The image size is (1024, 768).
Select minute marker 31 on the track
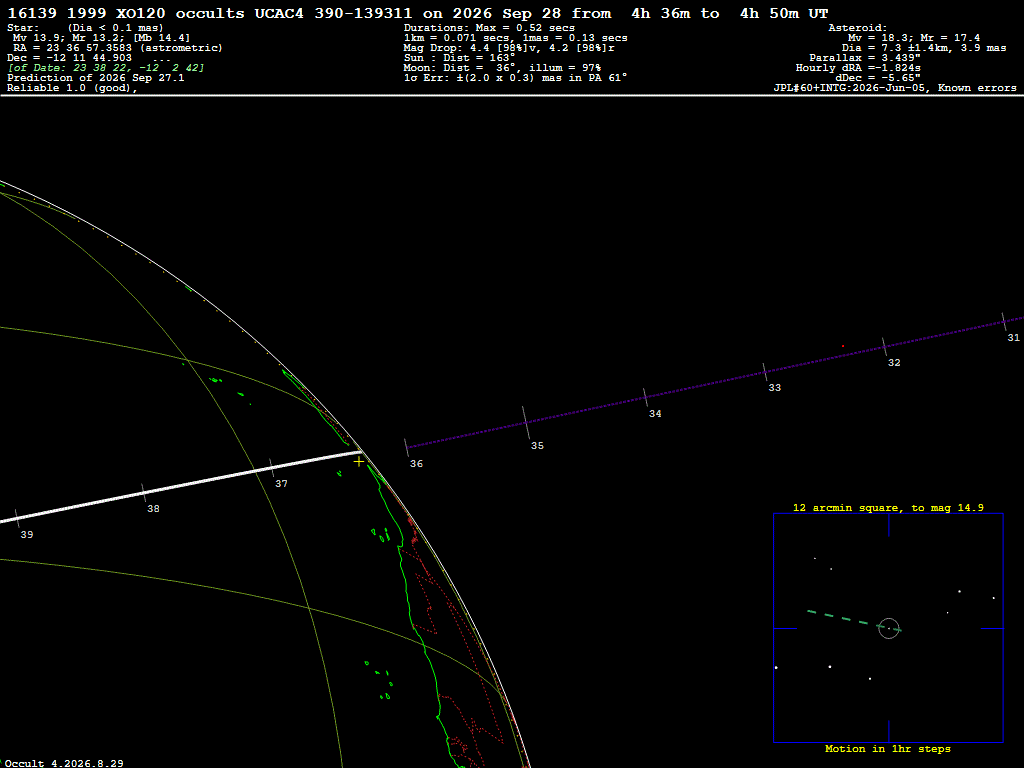[x=1013, y=338]
